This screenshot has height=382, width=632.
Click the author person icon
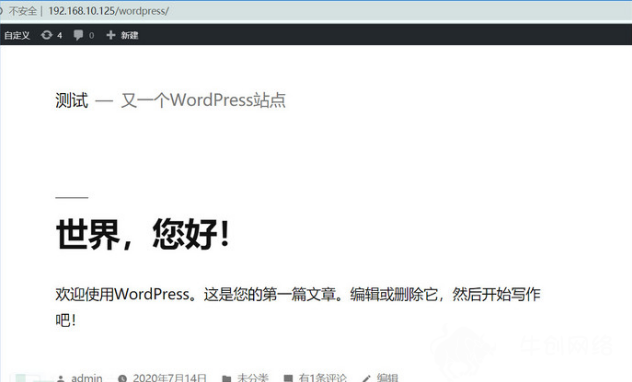click(x=61, y=378)
